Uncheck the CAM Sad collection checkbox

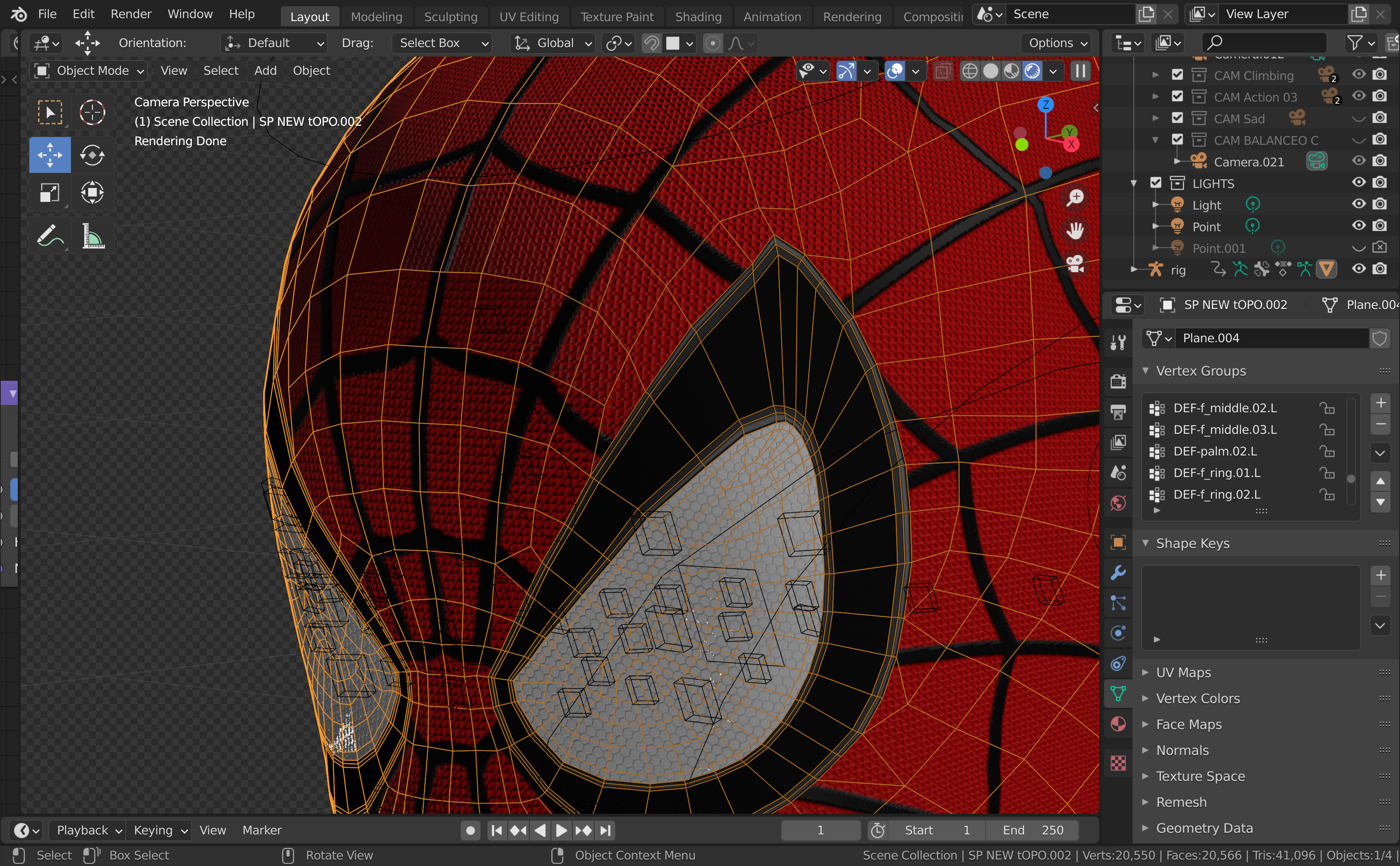[1177, 118]
